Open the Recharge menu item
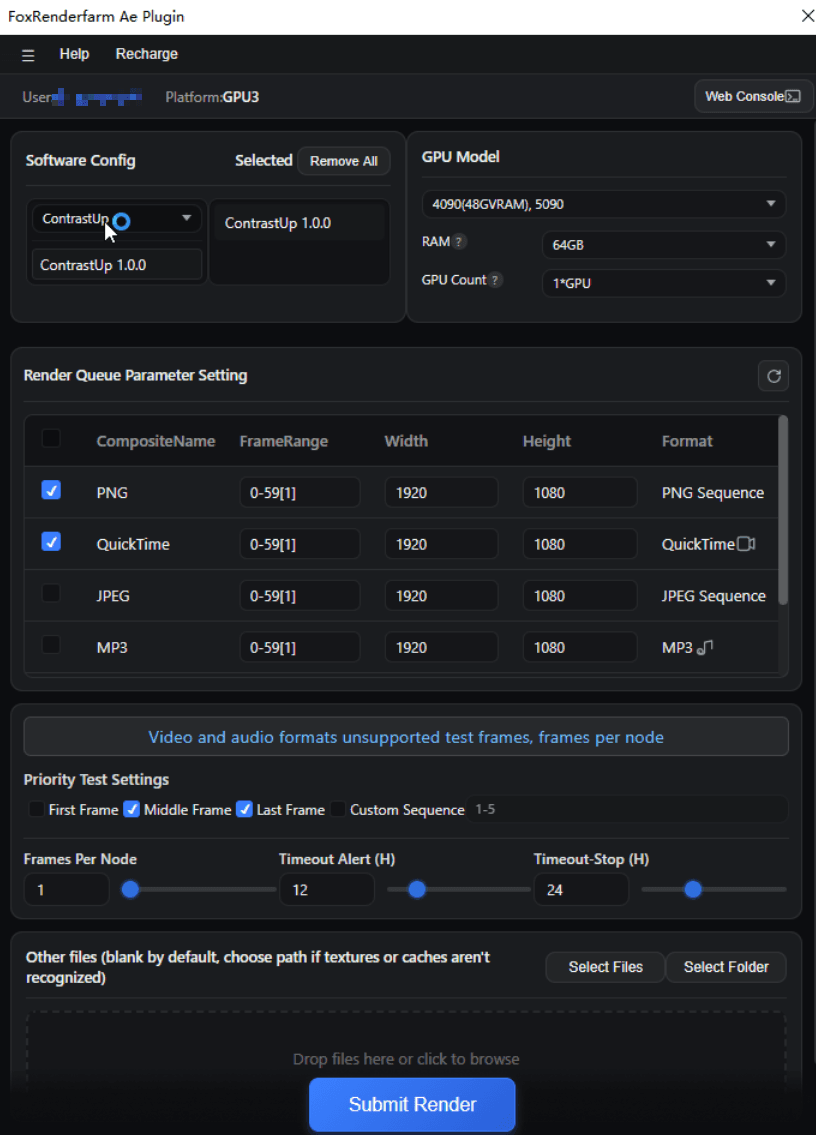Screen dimensions: 816x1135 pos(146,54)
